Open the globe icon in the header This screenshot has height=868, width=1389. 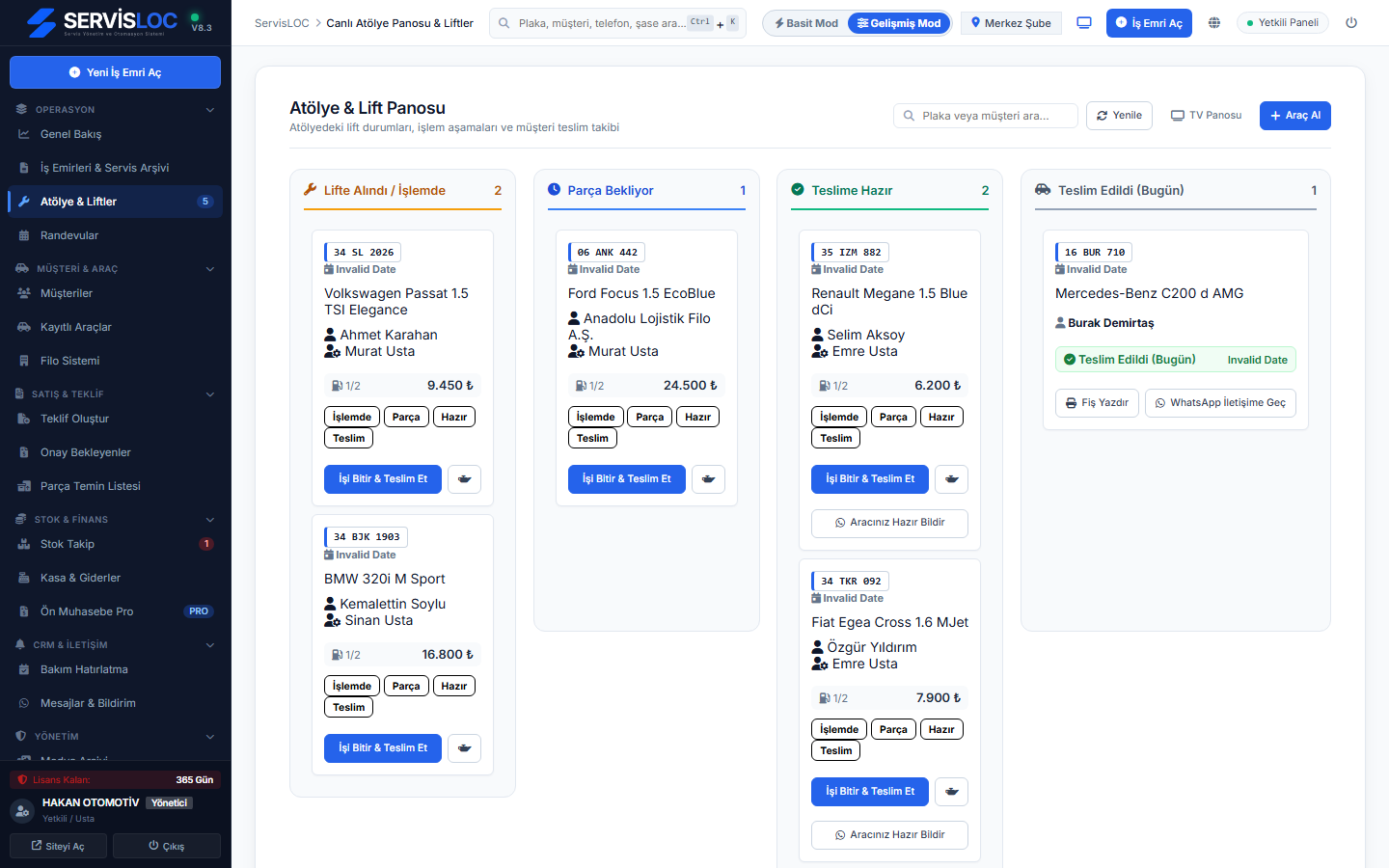click(x=1214, y=23)
